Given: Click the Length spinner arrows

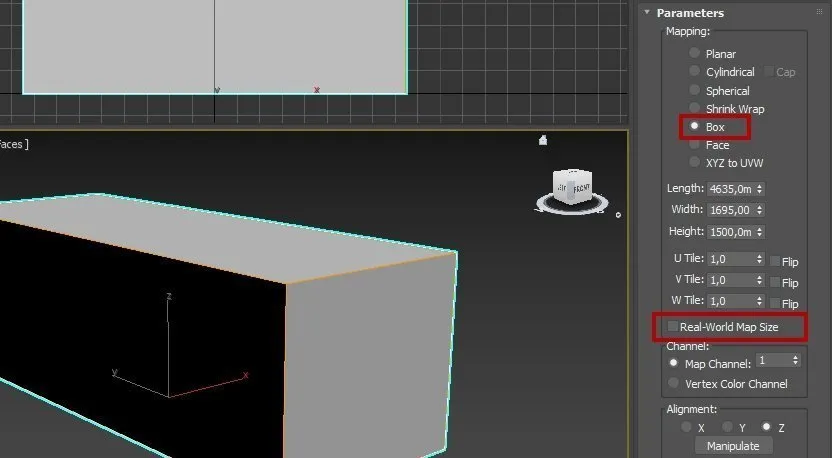Looking at the screenshot, I should 761,188.
